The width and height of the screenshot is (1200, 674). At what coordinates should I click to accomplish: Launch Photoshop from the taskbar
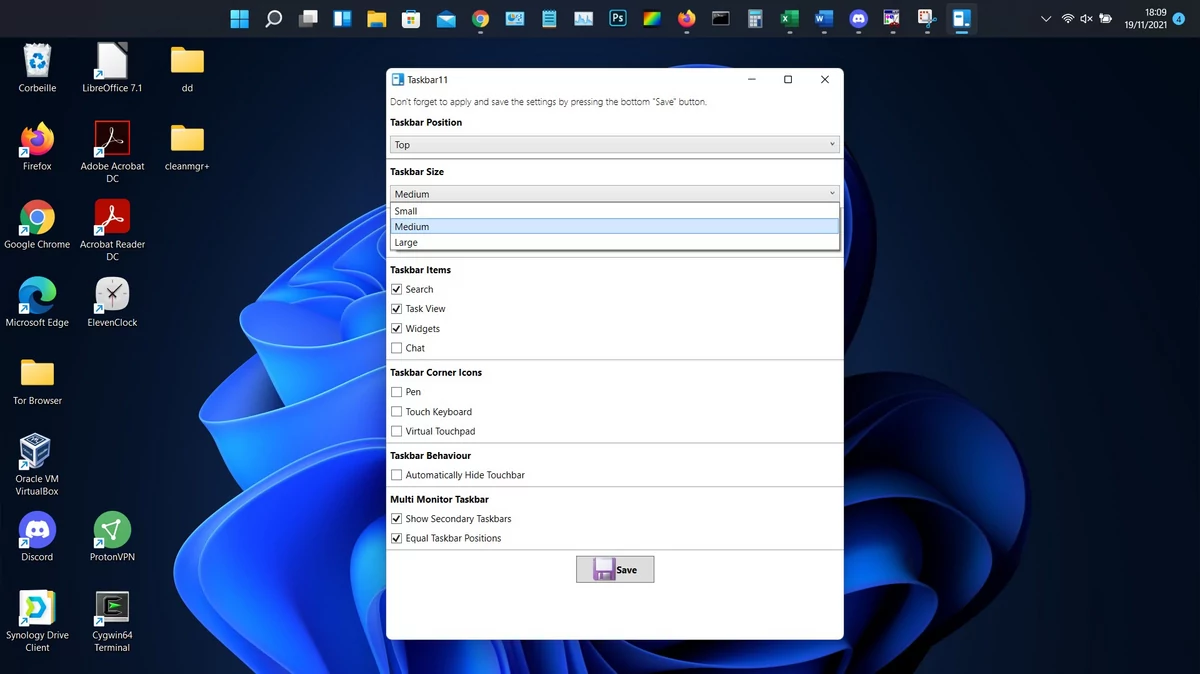(x=618, y=18)
